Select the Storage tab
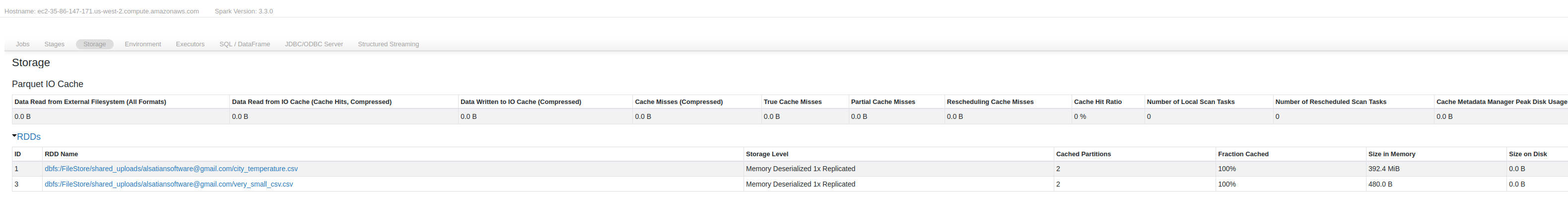 94,44
